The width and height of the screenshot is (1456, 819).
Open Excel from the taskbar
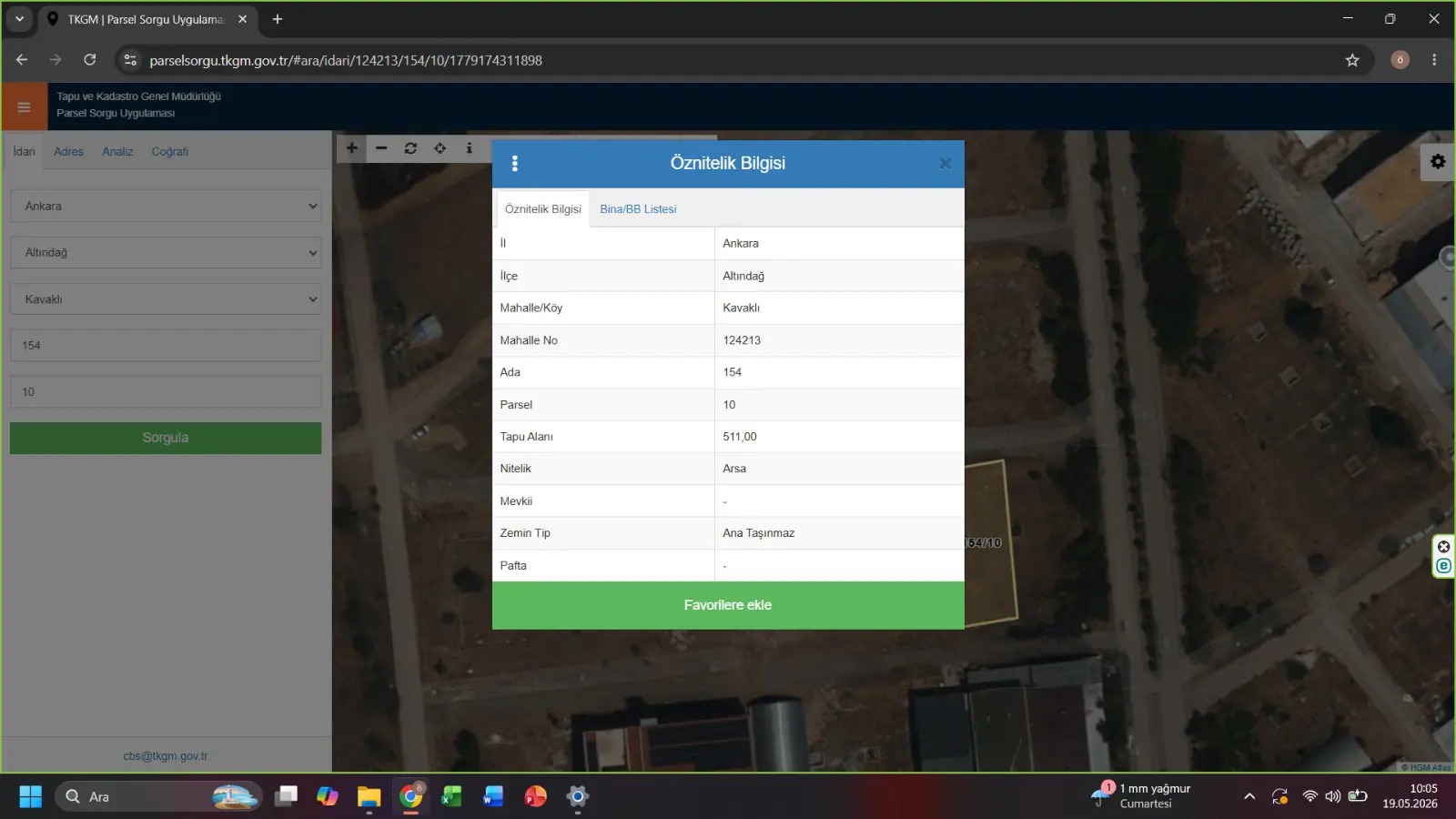click(x=451, y=797)
